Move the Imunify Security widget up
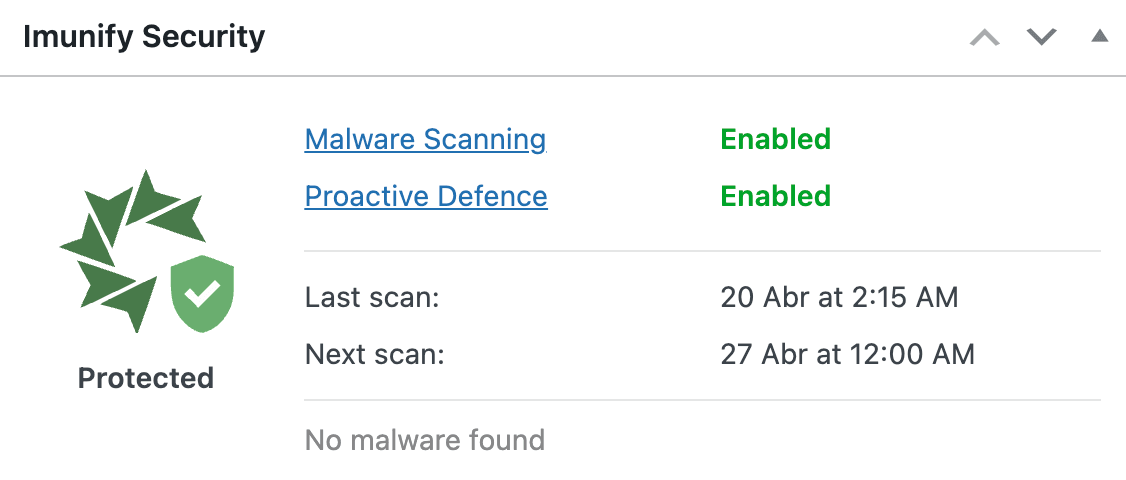1126x480 pixels. tap(985, 38)
